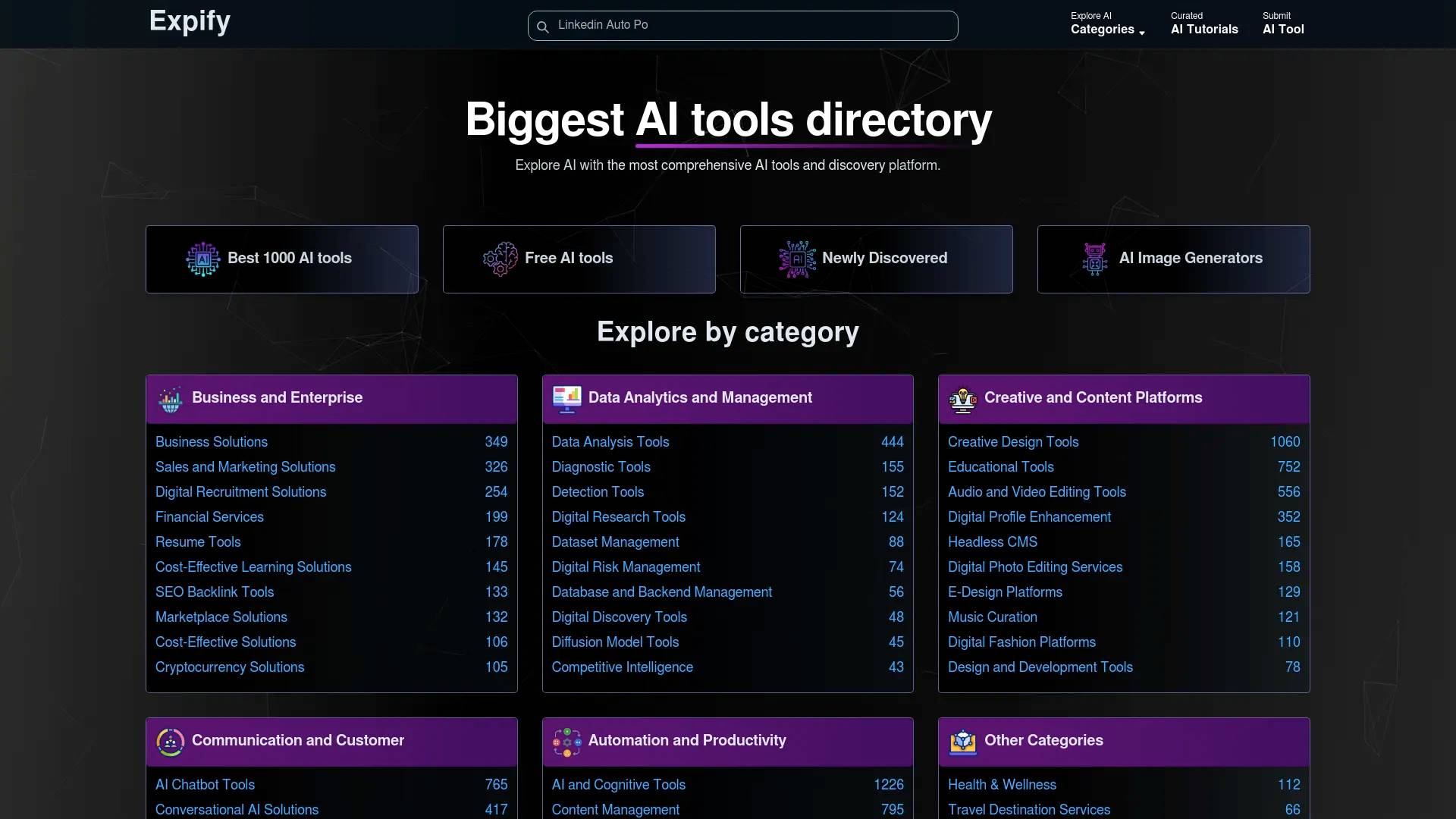Open Digital Fashion Platforms link
Viewport: 1456px width, 819px height.
click(1021, 642)
